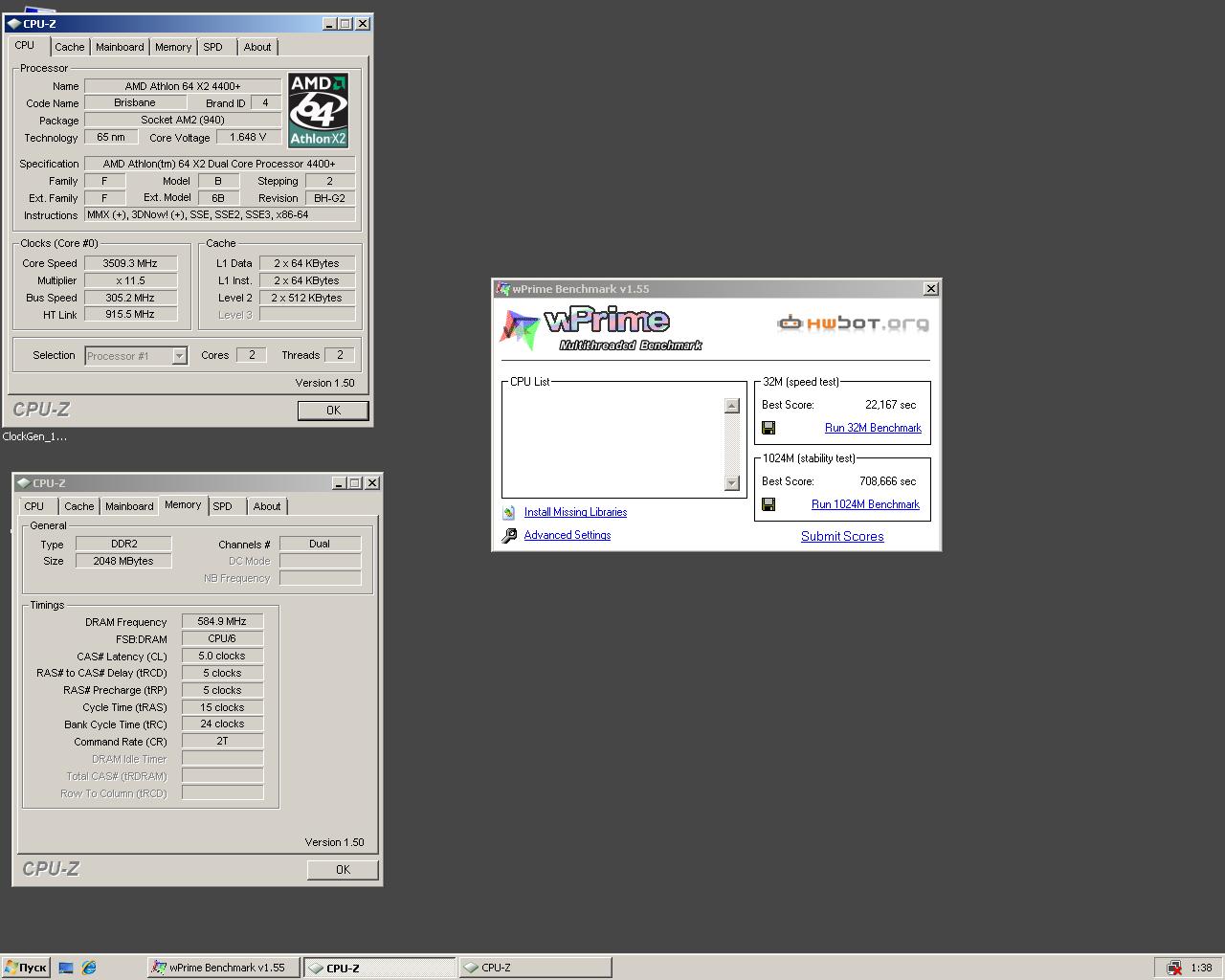Click the Bank Cycle Time value 24 clocks
This screenshot has width=1225, height=980.
tap(222, 724)
